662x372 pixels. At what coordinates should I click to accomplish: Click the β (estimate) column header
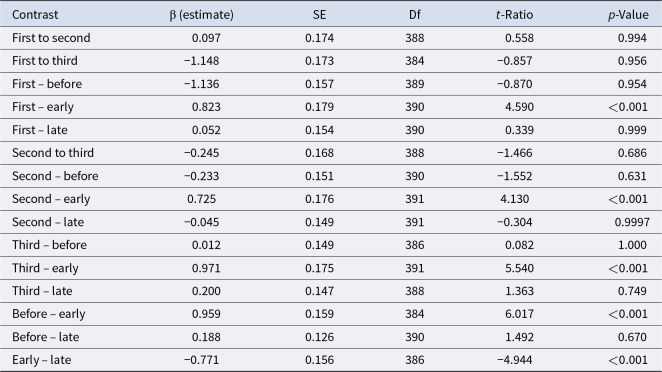201,15
